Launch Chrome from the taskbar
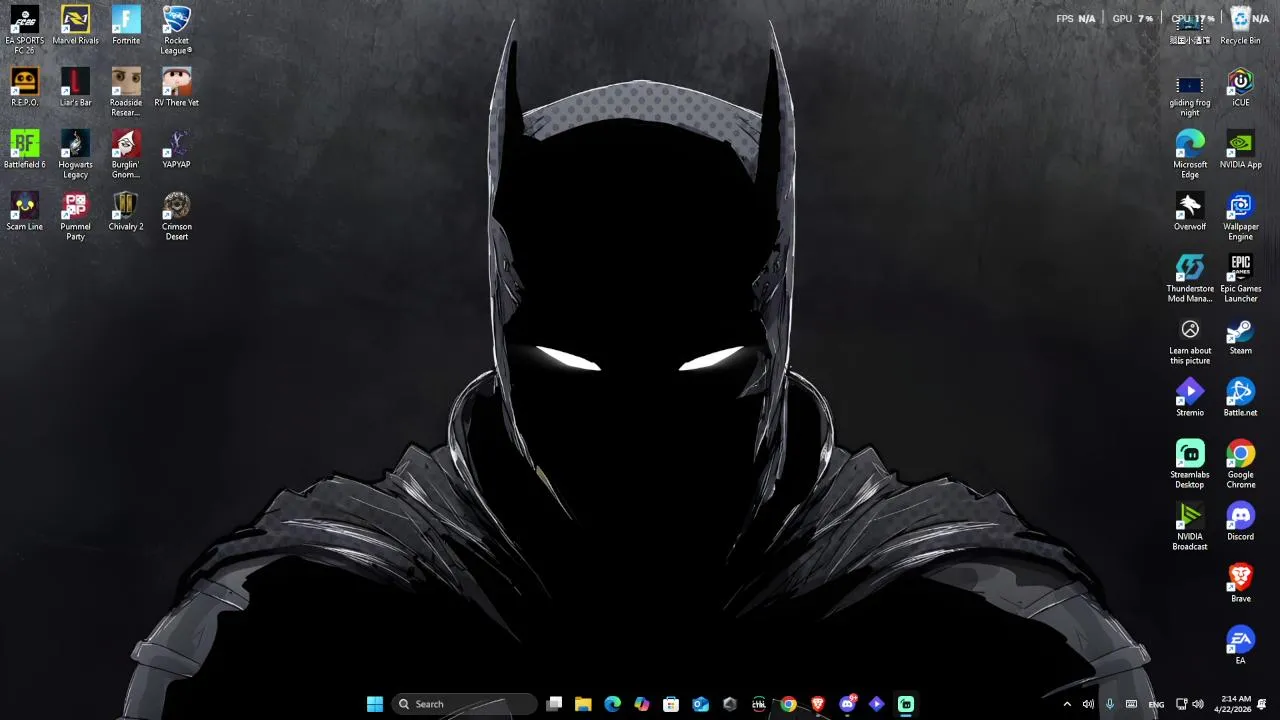The width and height of the screenshot is (1280, 720). (x=788, y=704)
